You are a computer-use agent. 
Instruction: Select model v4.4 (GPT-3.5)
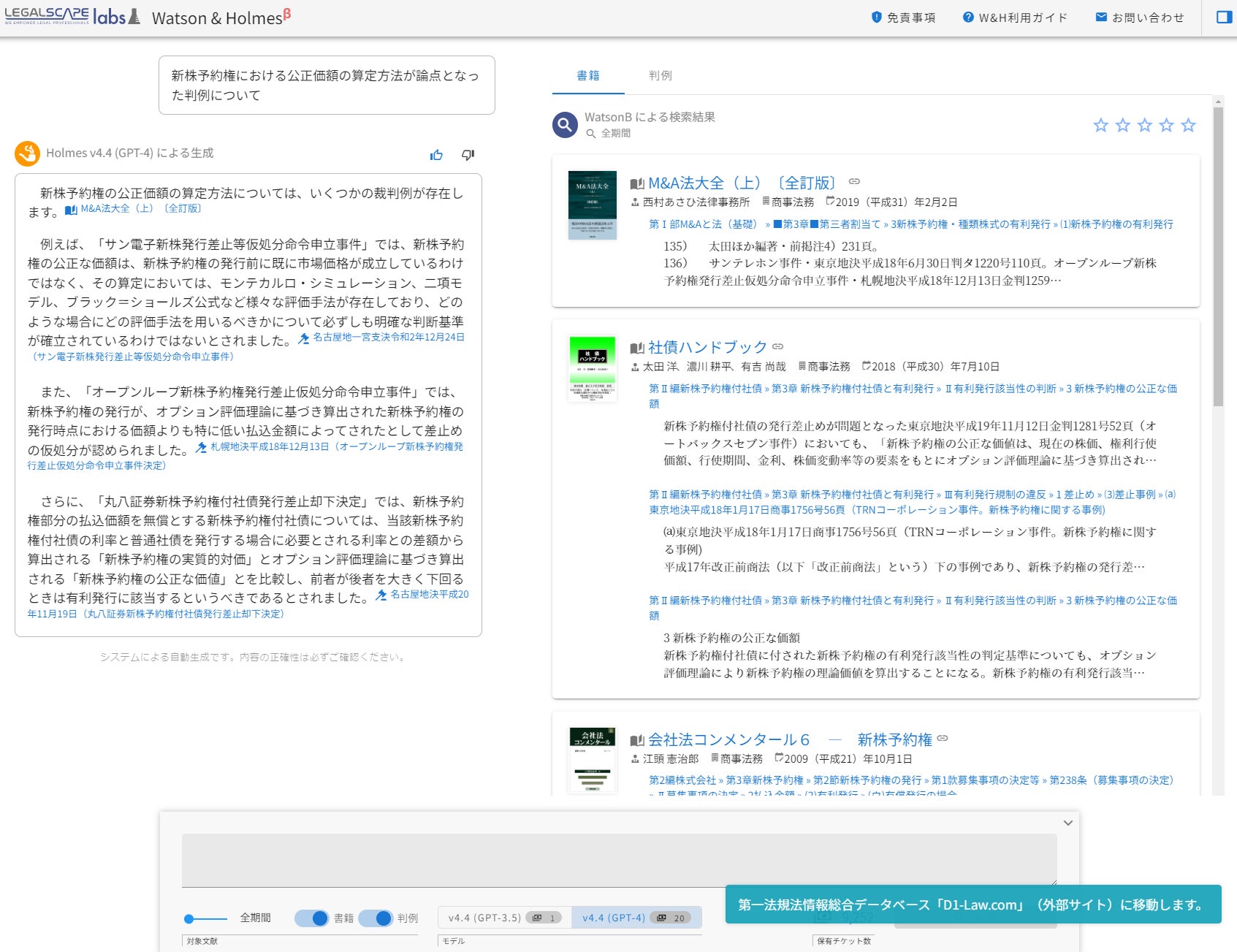504,918
